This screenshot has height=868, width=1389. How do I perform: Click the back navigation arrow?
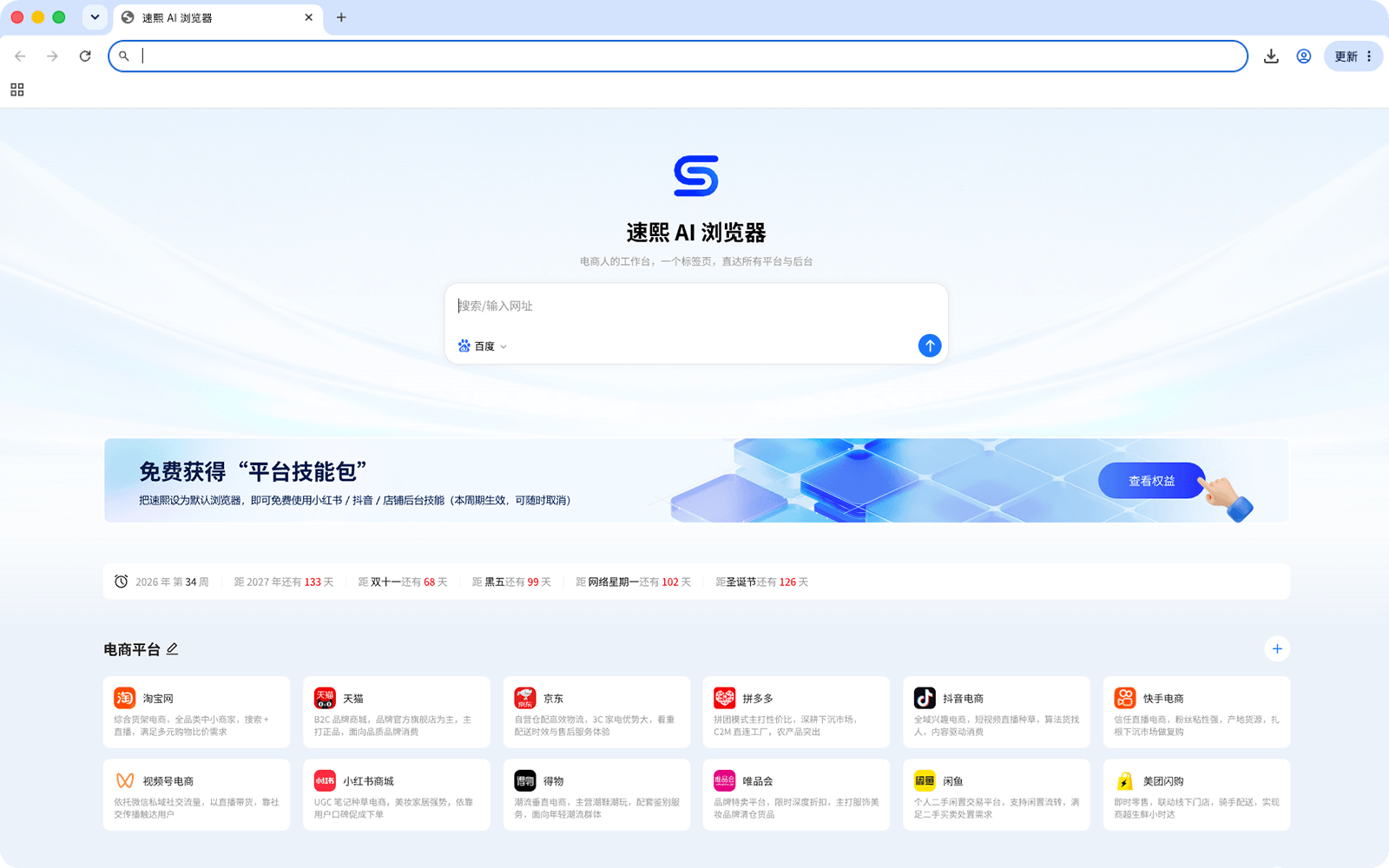point(20,56)
